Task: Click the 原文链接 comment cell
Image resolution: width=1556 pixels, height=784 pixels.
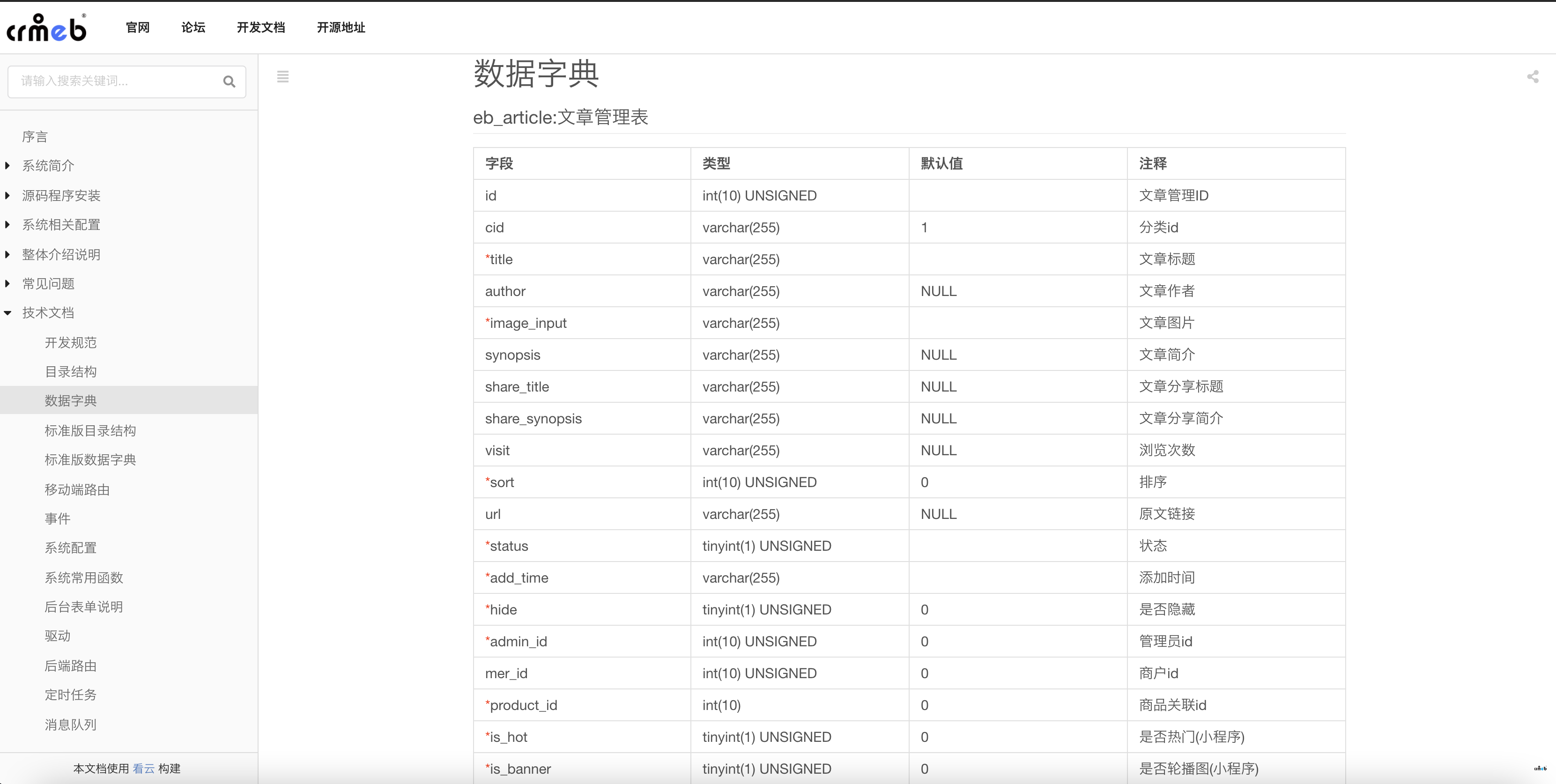Action: [1236, 514]
